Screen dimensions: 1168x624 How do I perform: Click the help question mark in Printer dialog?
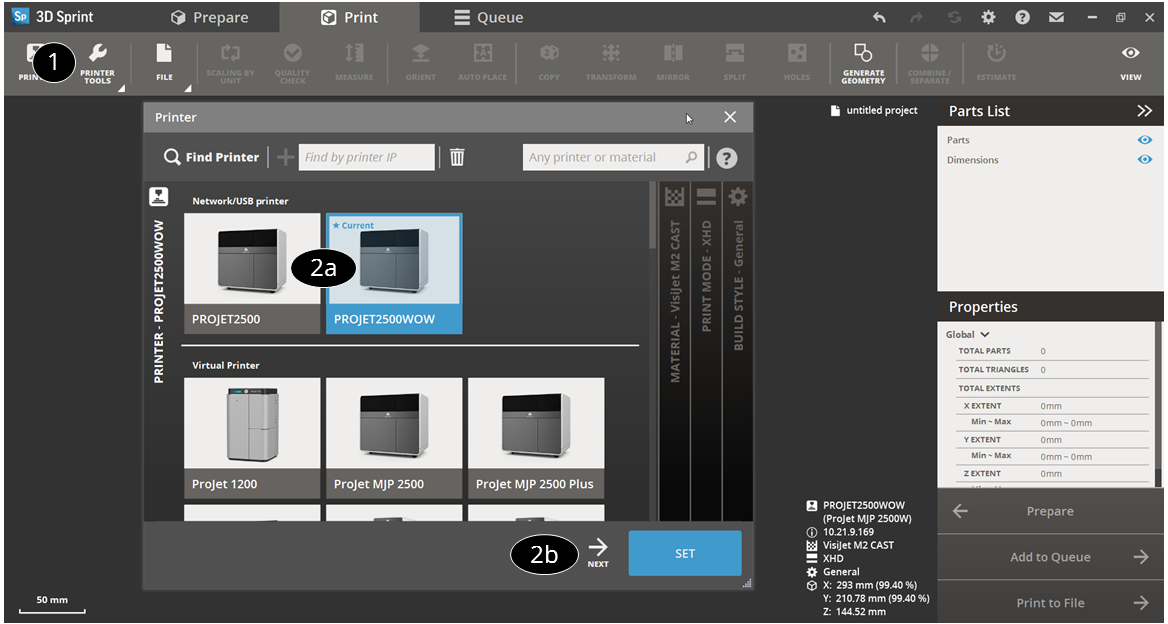[727, 158]
